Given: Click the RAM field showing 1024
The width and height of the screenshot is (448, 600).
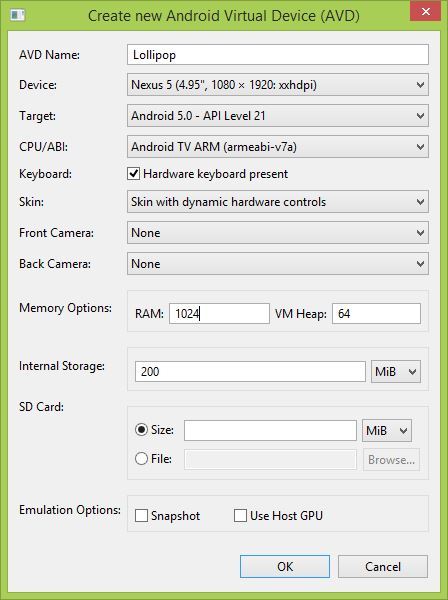Looking at the screenshot, I should [x=219, y=314].
